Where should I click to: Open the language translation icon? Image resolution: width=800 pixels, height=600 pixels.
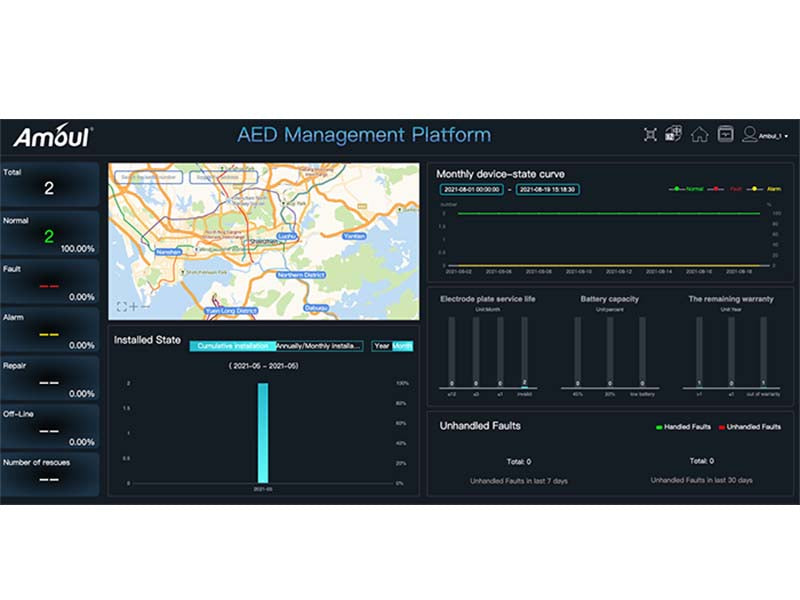673,134
